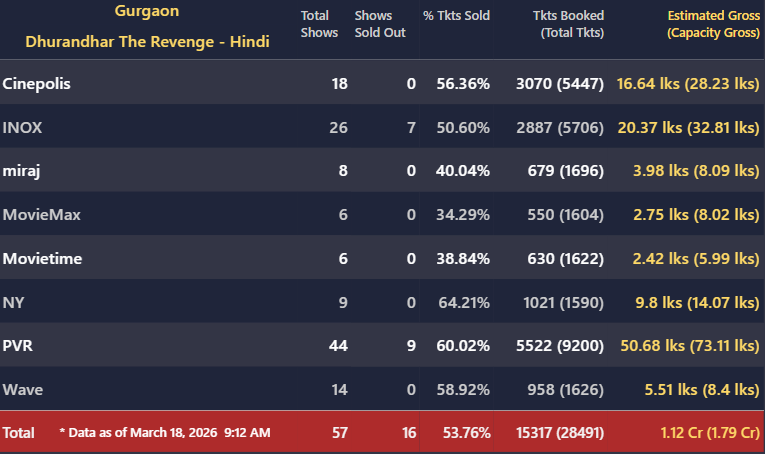Viewport: 765px width, 454px height.
Task: Click Movietime percentage 38.84%
Action: (x=463, y=258)
